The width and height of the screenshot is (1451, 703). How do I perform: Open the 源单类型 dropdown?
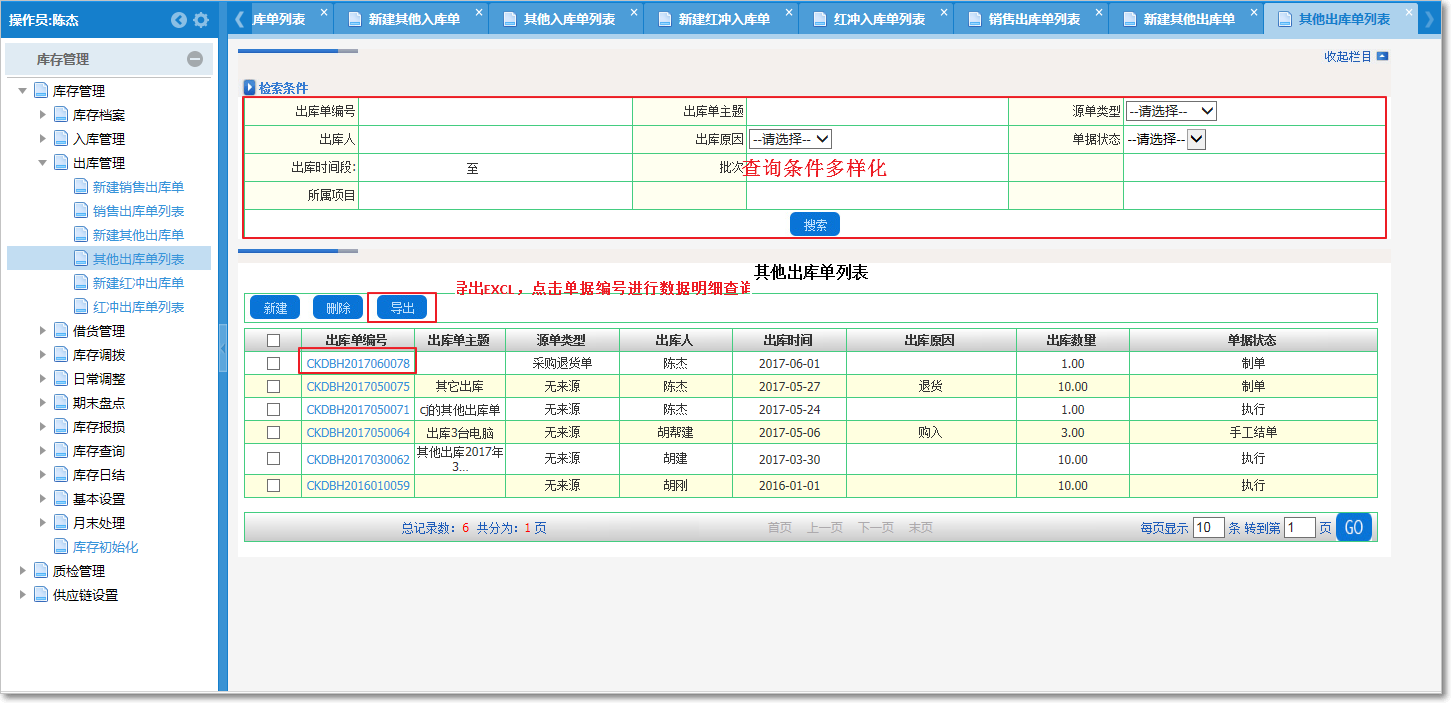[x=1171, y=111]
